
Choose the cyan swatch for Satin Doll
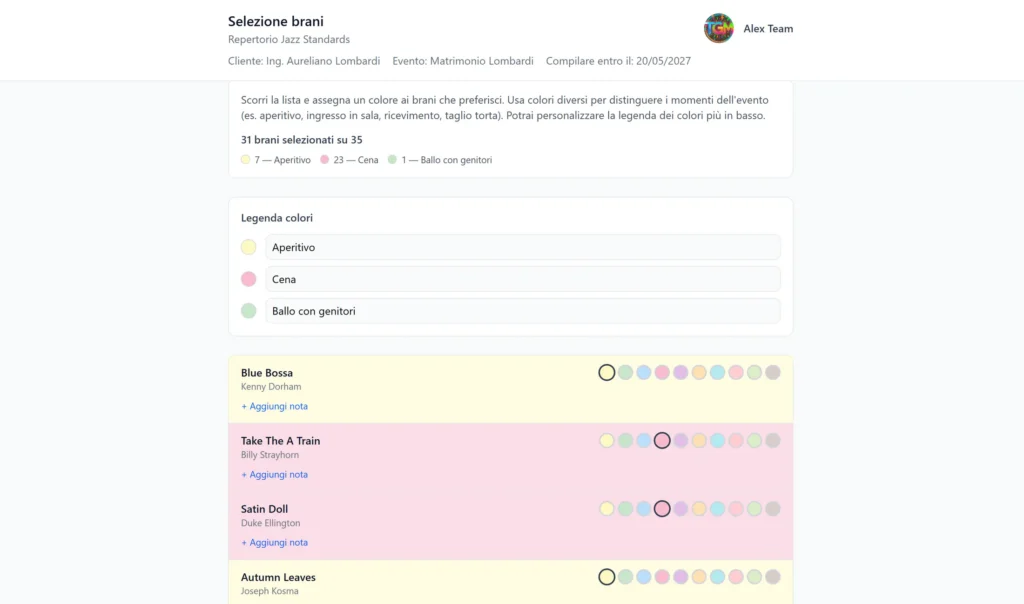(x=717, y=508)
